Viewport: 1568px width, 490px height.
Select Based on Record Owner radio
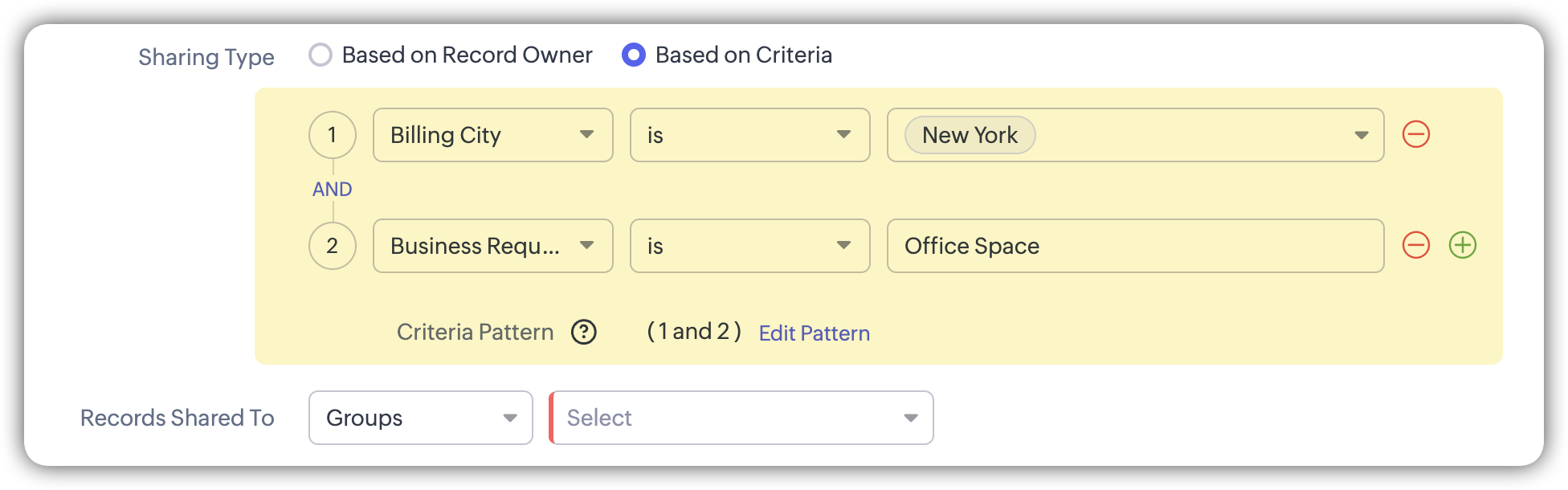[321, 55]
